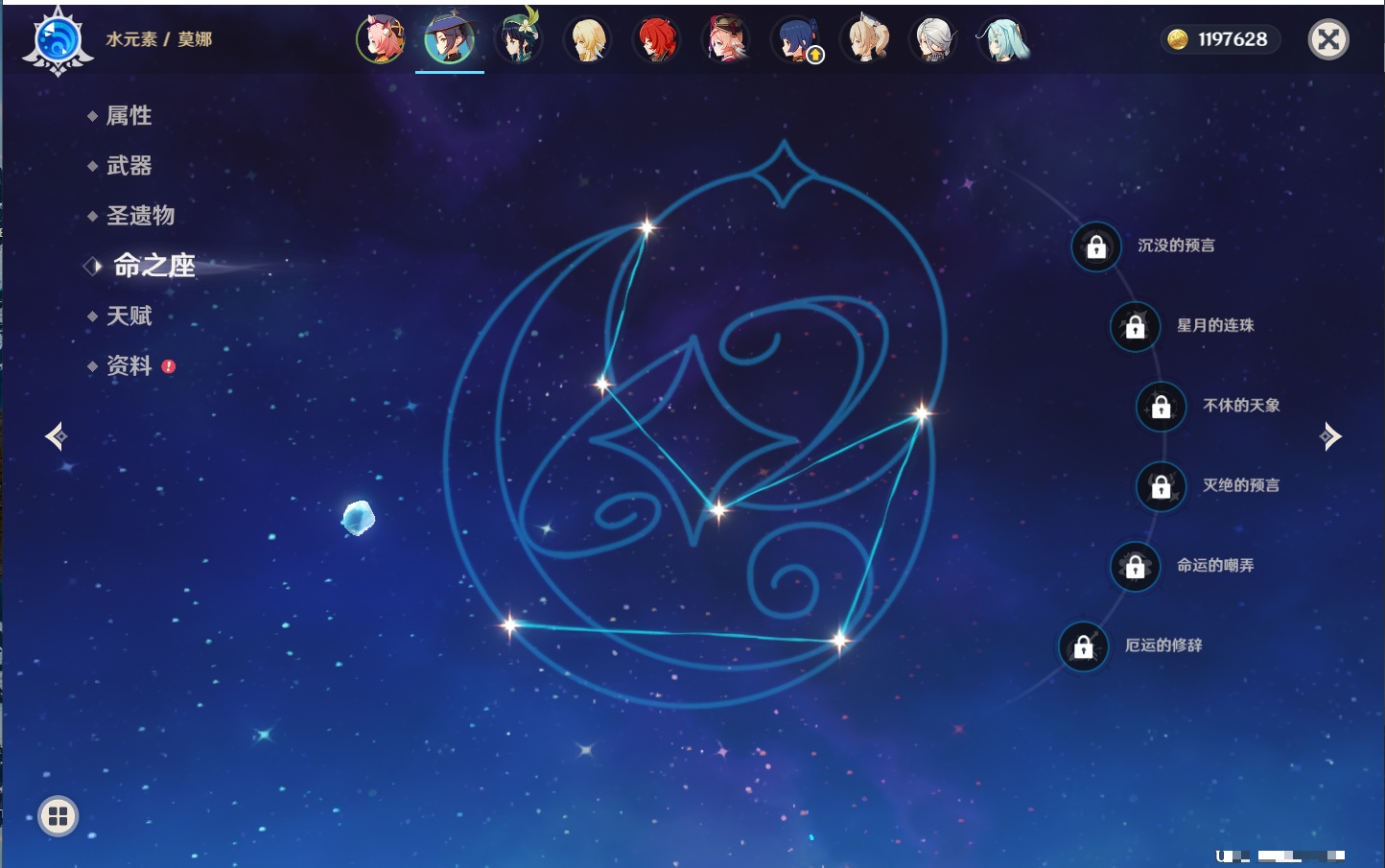Open locked constellation 命运的嘲弄

1136,567
